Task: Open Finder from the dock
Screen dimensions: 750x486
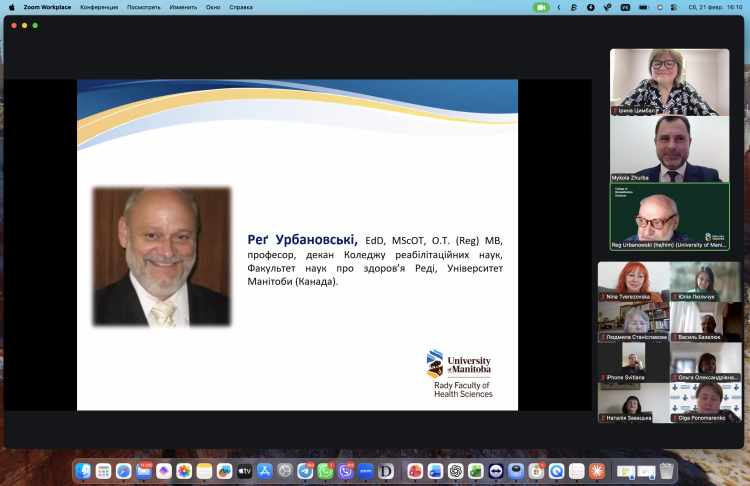Action: coord(84,471)
